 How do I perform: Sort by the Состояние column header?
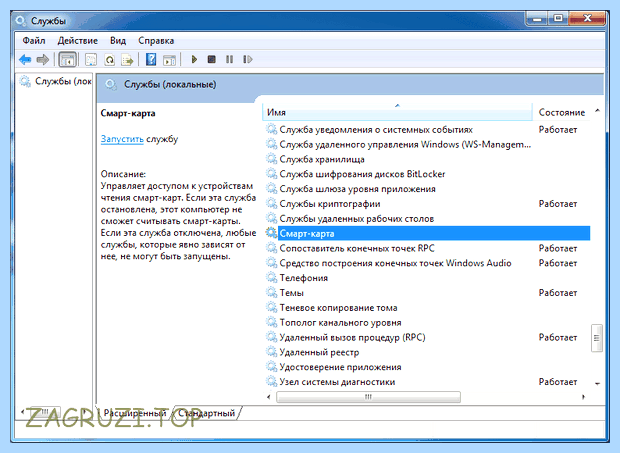pos(561,112)
